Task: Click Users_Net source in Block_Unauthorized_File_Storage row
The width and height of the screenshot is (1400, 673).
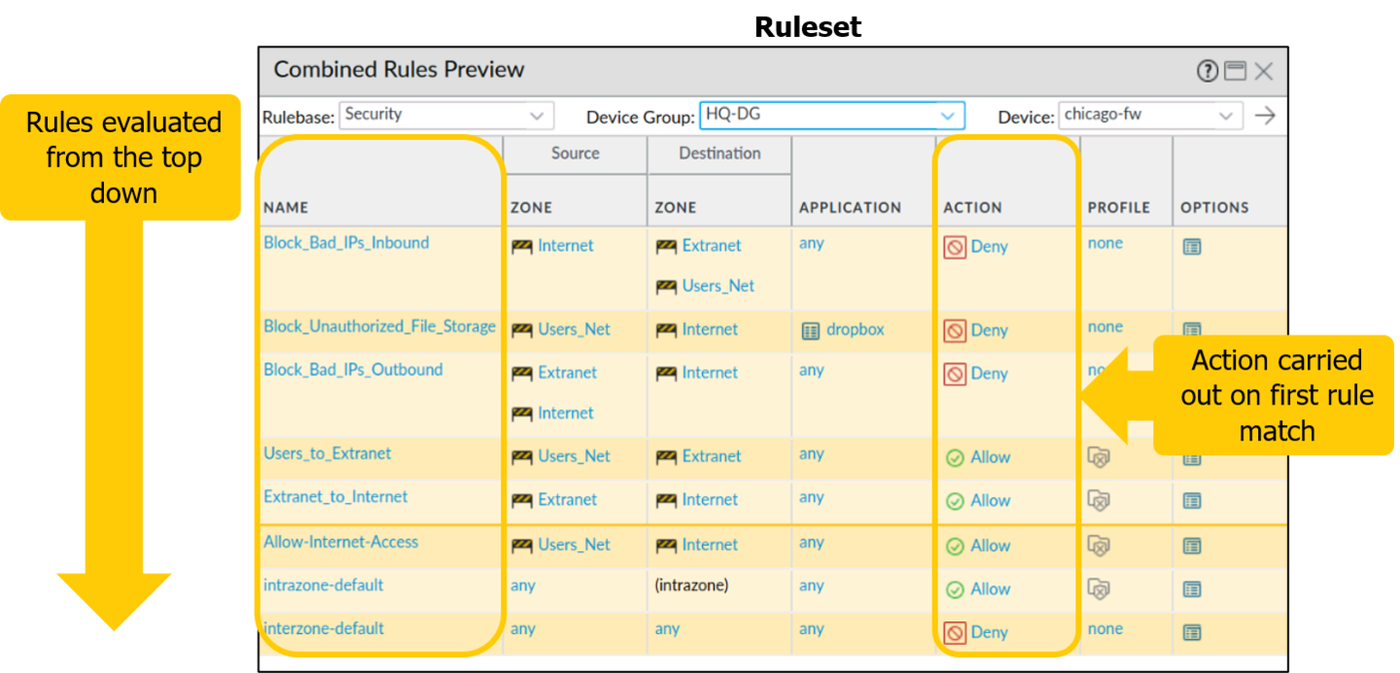Action: click(x=574, y=330)
